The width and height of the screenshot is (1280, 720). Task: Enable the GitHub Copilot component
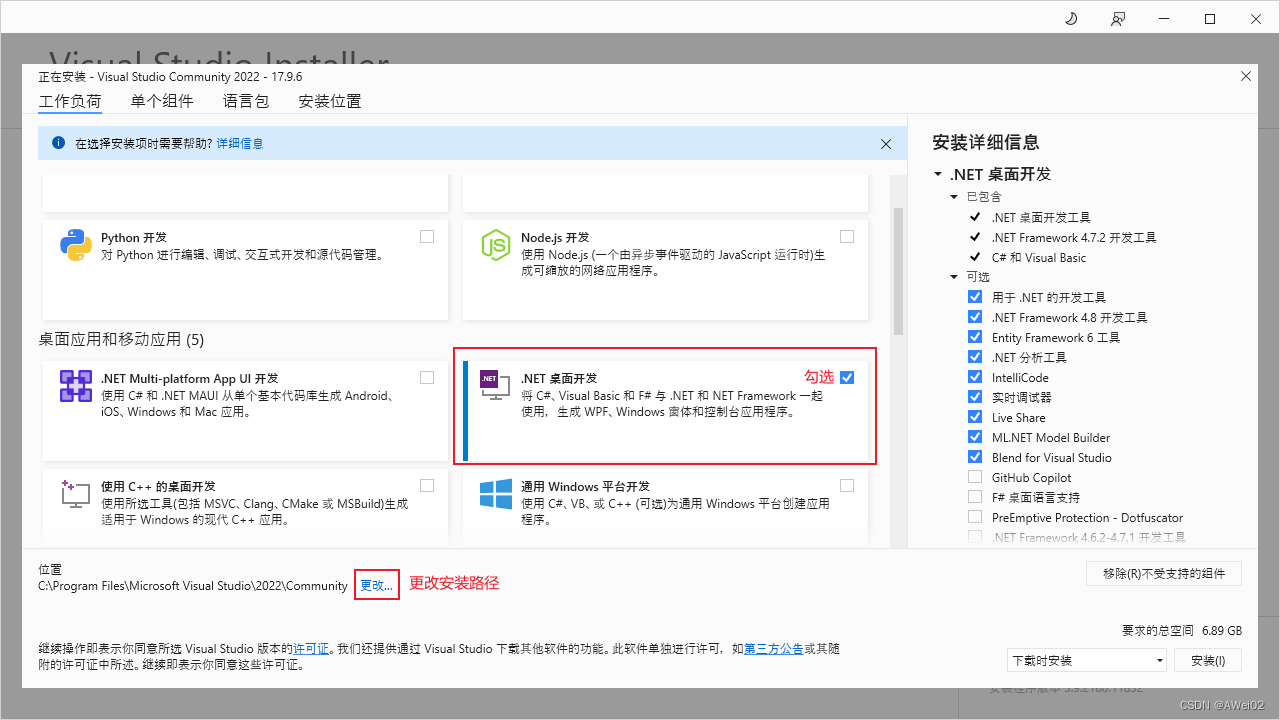975,477
